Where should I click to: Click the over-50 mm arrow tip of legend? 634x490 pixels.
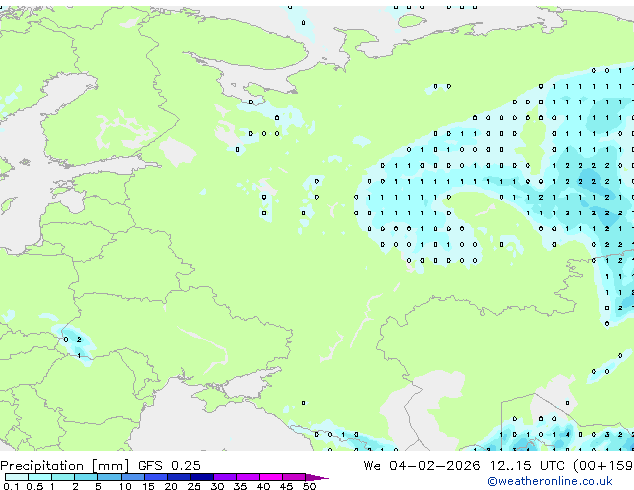click(317, 477)
